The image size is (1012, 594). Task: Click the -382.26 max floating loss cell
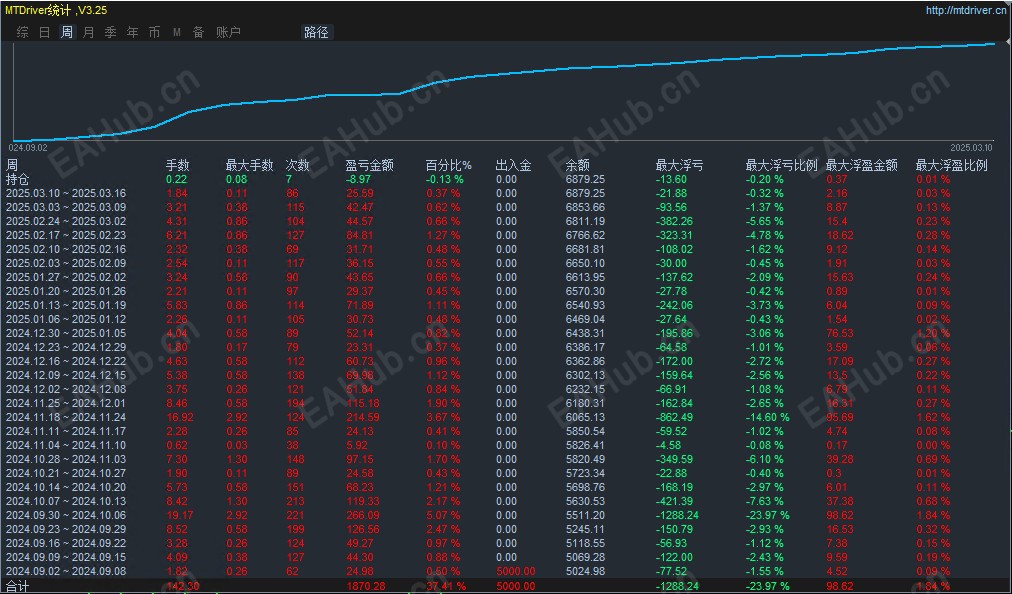pyautogui.click(x=674, y=221)
